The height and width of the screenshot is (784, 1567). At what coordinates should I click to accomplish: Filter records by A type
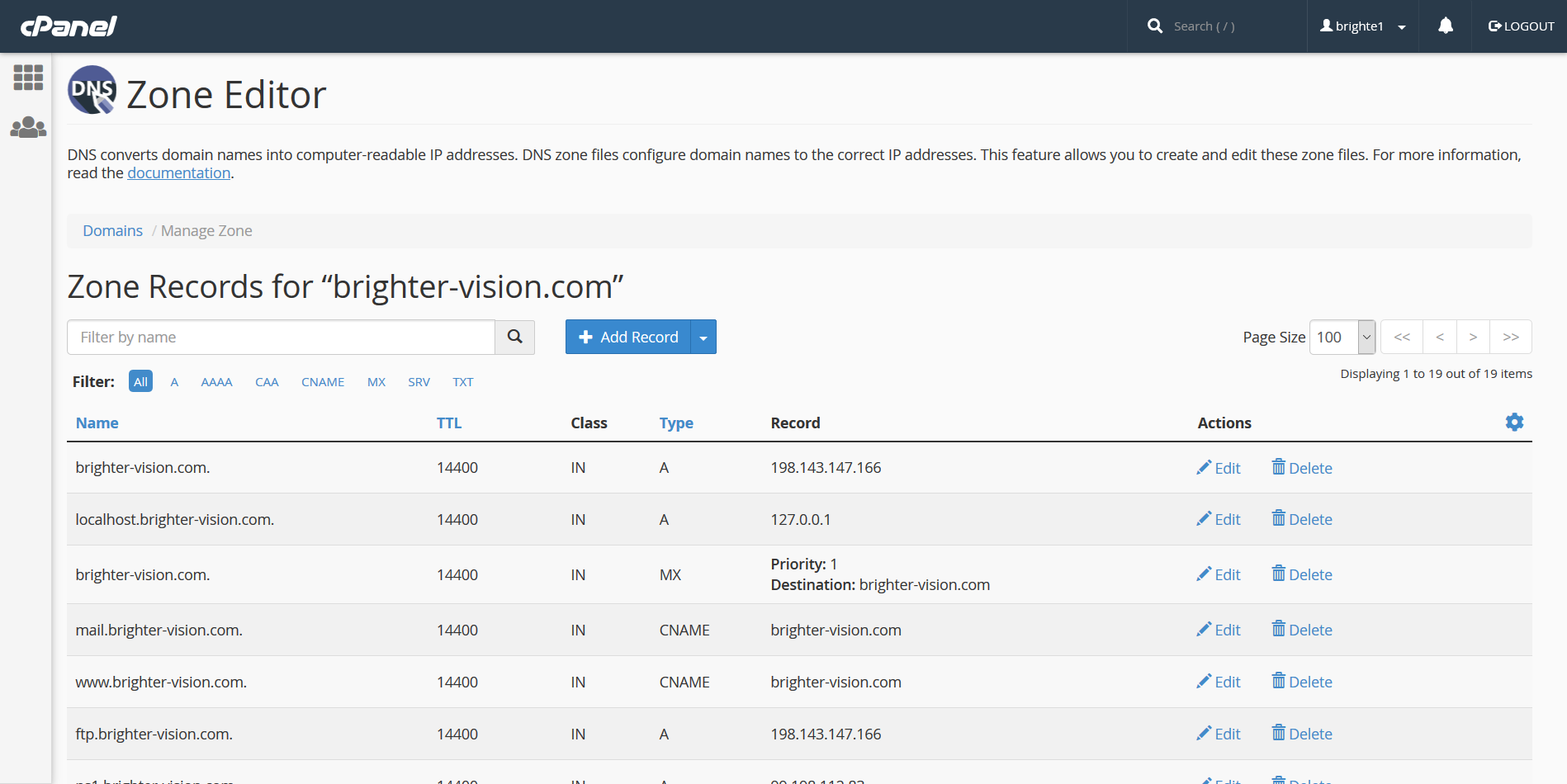point(174,381)
